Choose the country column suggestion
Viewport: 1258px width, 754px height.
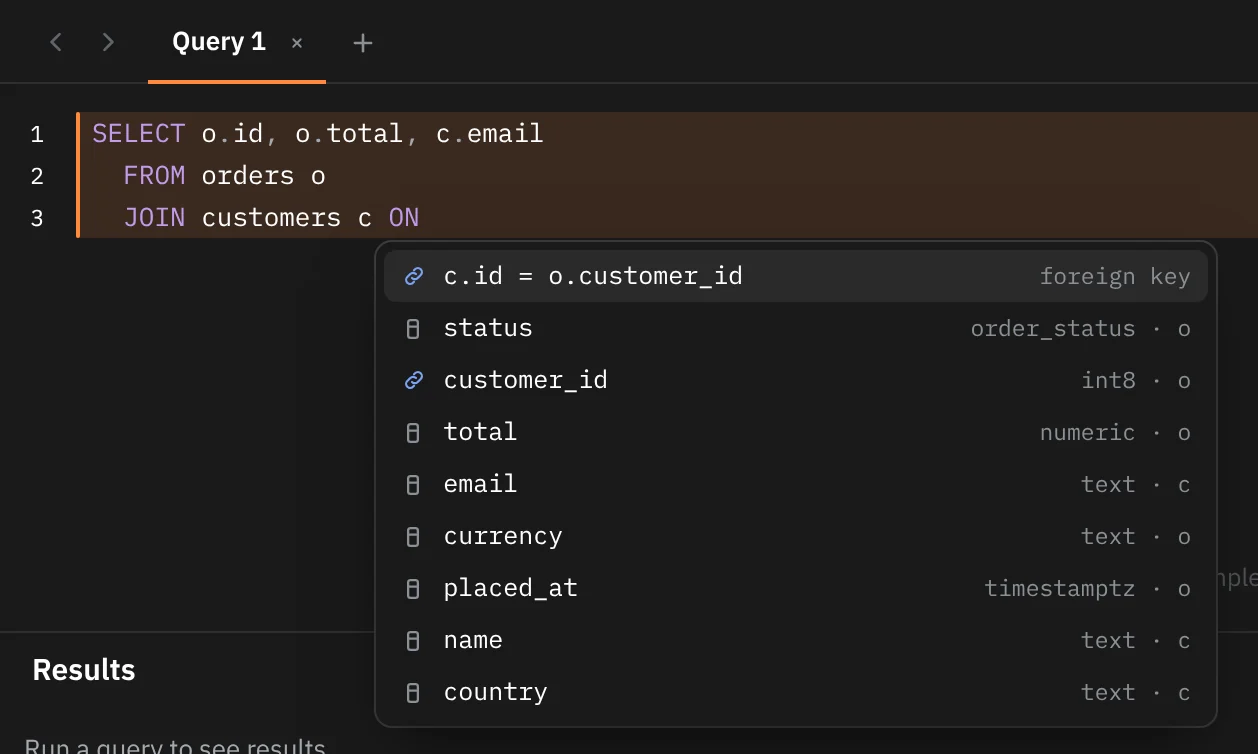coord(796,692)
